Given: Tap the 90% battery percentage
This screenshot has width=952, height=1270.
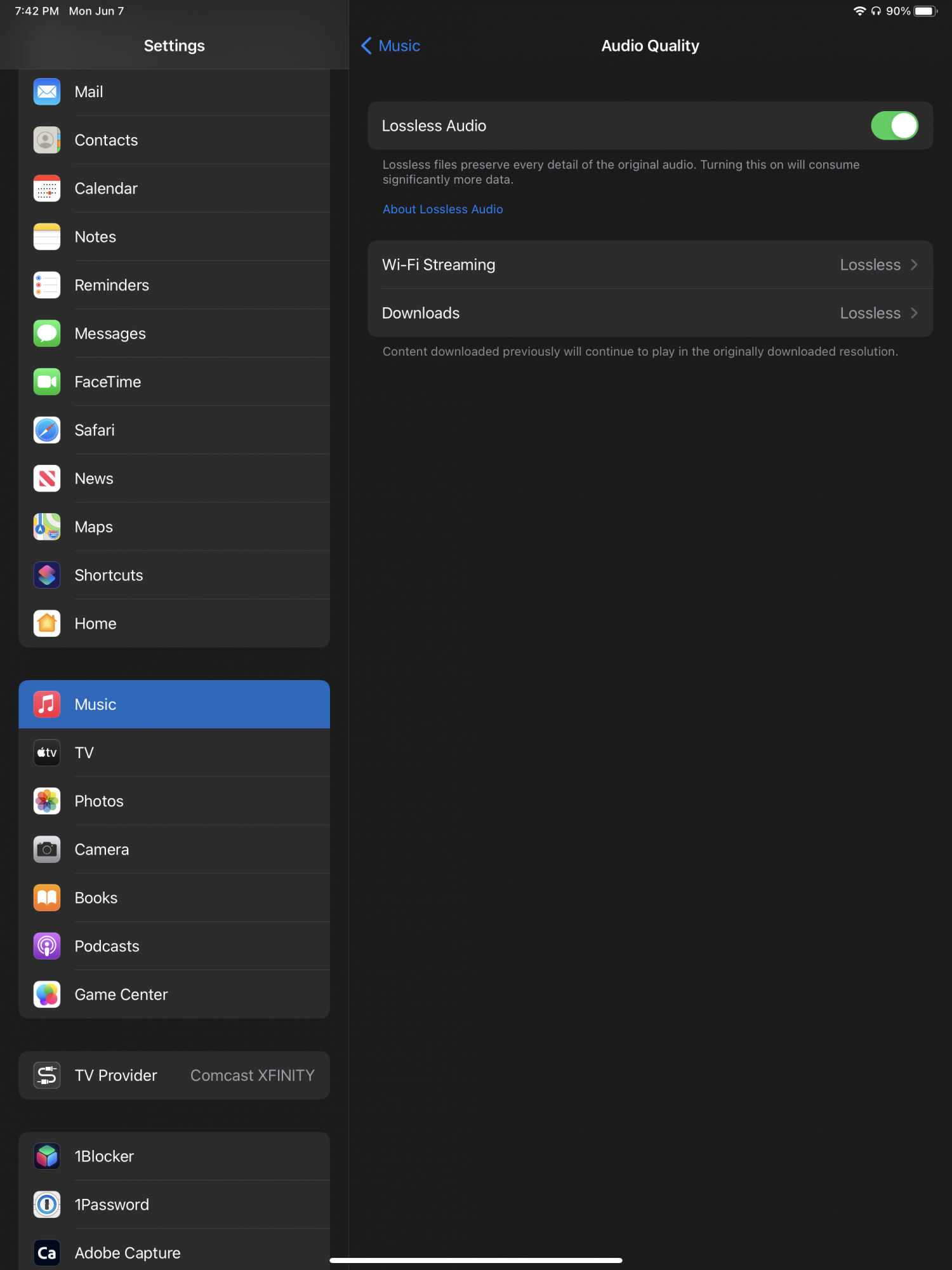Looking at the screenshot, I should [898, 11].
